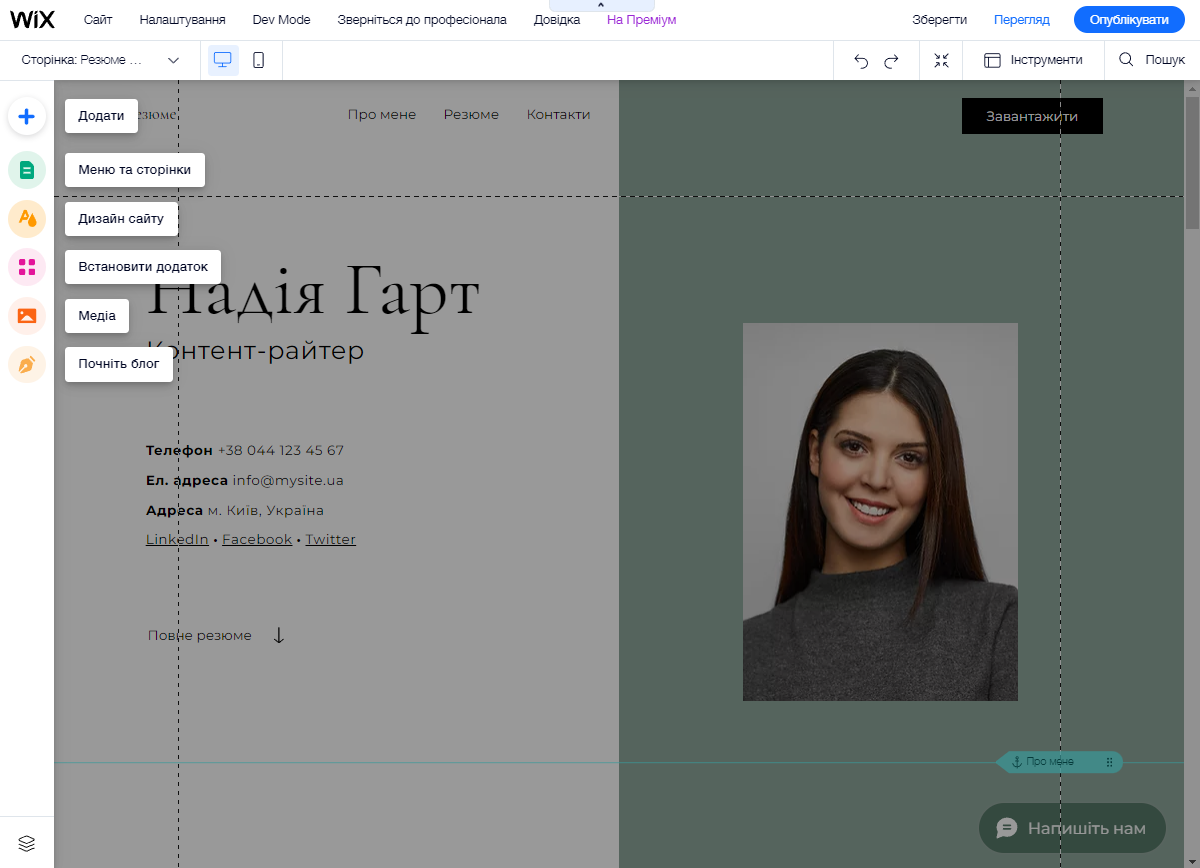Click the Undo arrow in toolbar

pyautogui.click(x=861, y=61)
